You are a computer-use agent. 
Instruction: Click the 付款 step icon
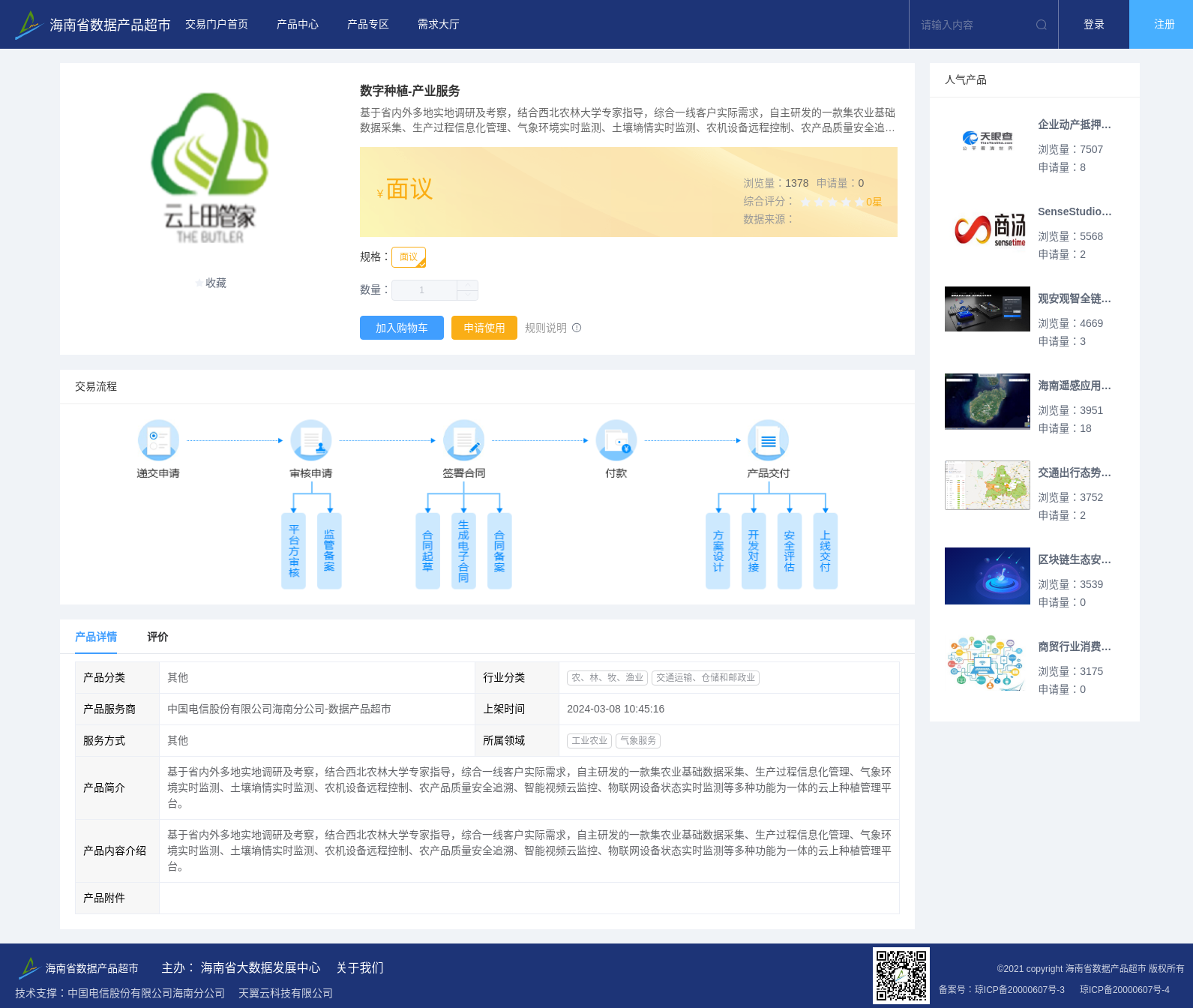(x=616, y=440)
